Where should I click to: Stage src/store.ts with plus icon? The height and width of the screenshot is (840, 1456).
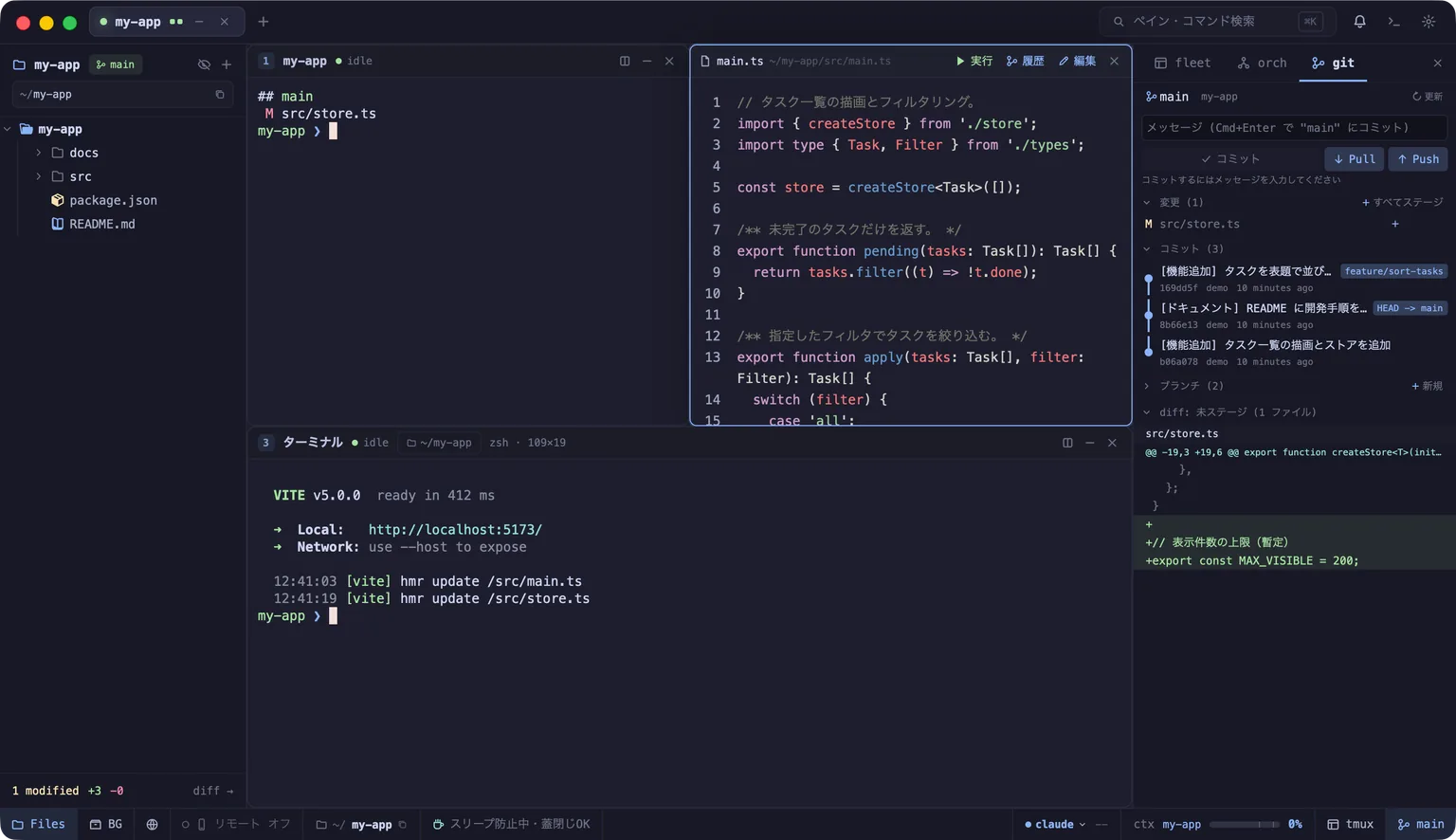pos(1395,224)
